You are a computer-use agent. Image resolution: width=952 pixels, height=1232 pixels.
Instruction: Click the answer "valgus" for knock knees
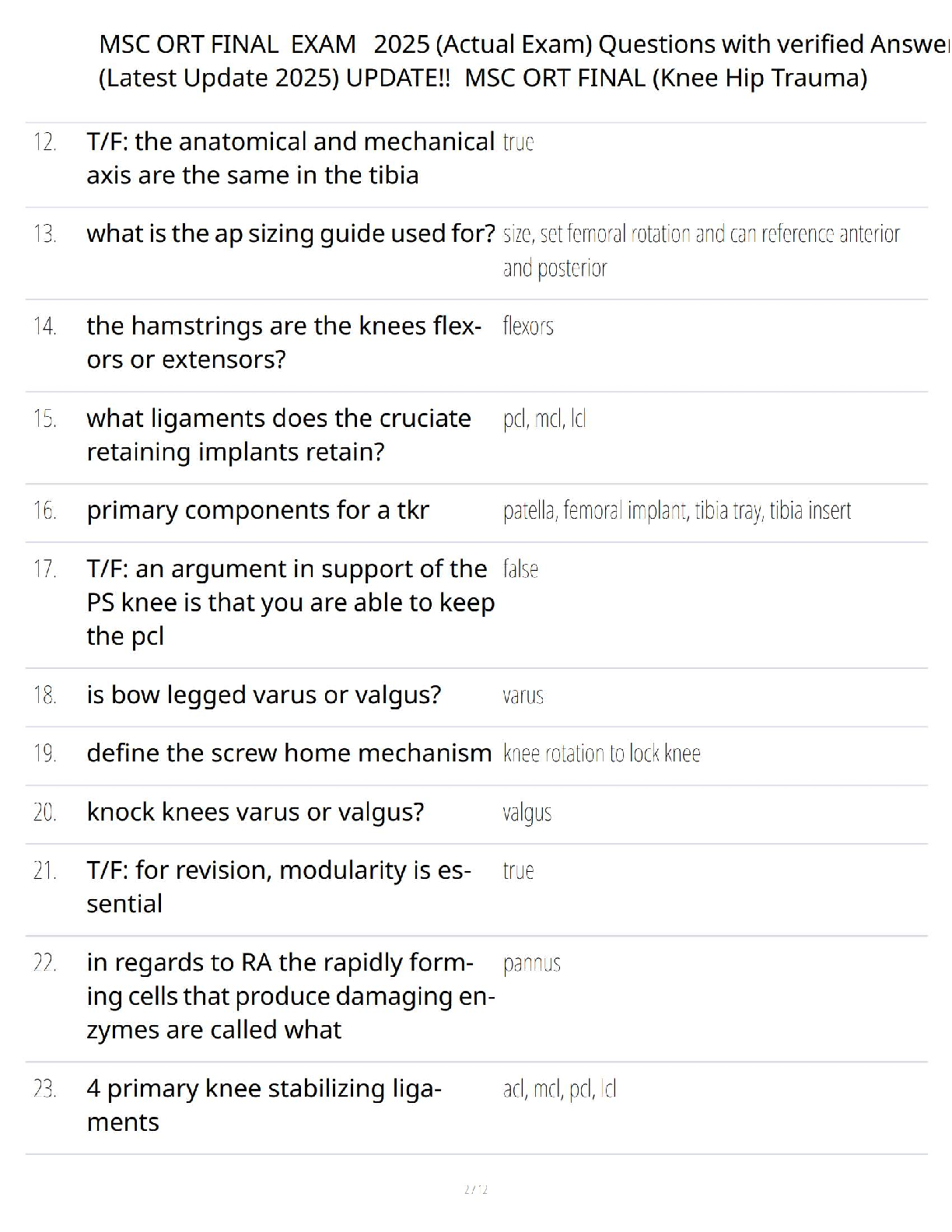pyautogui.click(x=527, y=813)
